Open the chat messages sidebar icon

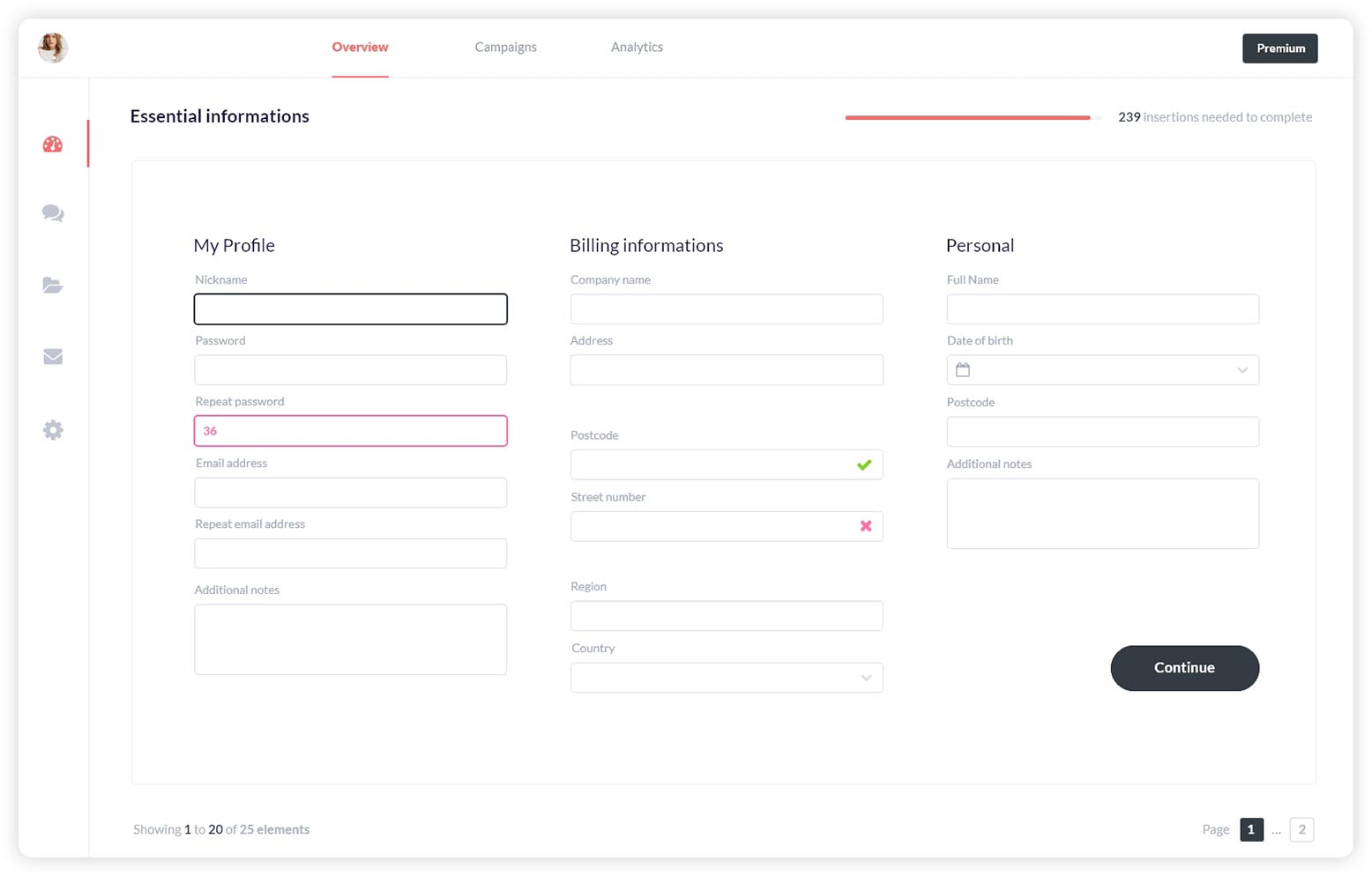pos(53,213)
